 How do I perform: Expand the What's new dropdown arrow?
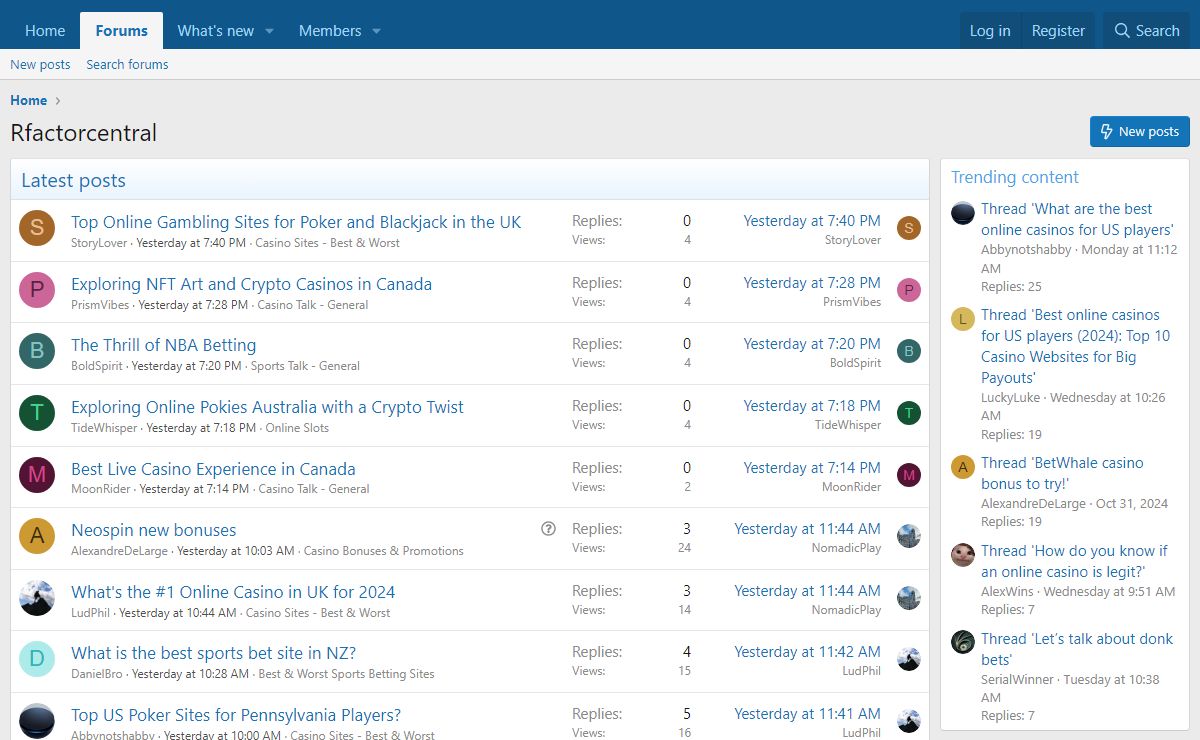(x=269, y=31)
